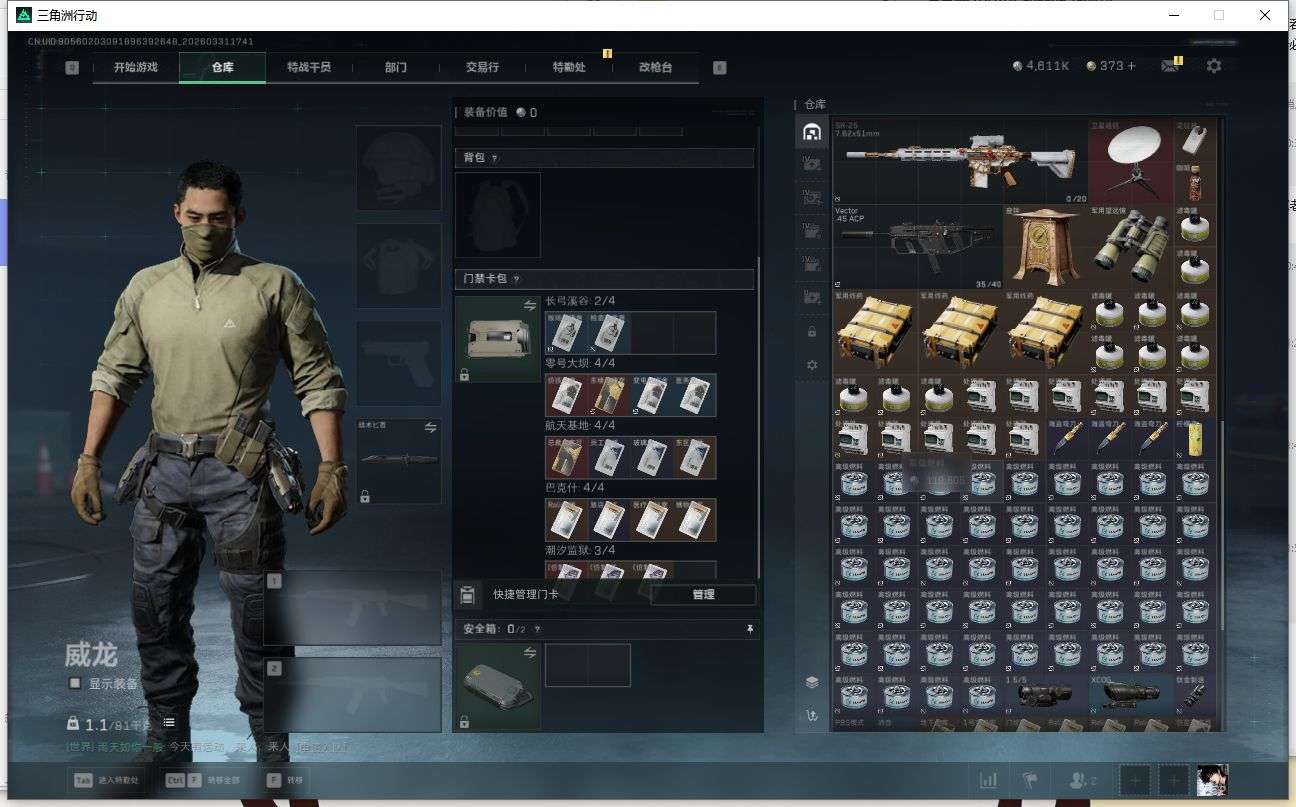Click the empty pistol slot
The height and width of the screenshot is (807, 1296).
tap(399, 364)
